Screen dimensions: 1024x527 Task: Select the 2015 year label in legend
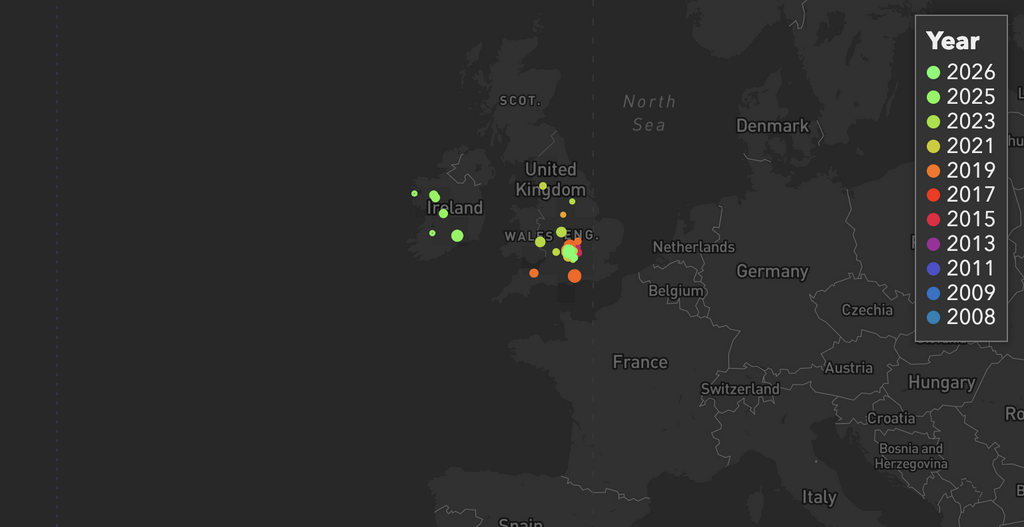point(970,219)
